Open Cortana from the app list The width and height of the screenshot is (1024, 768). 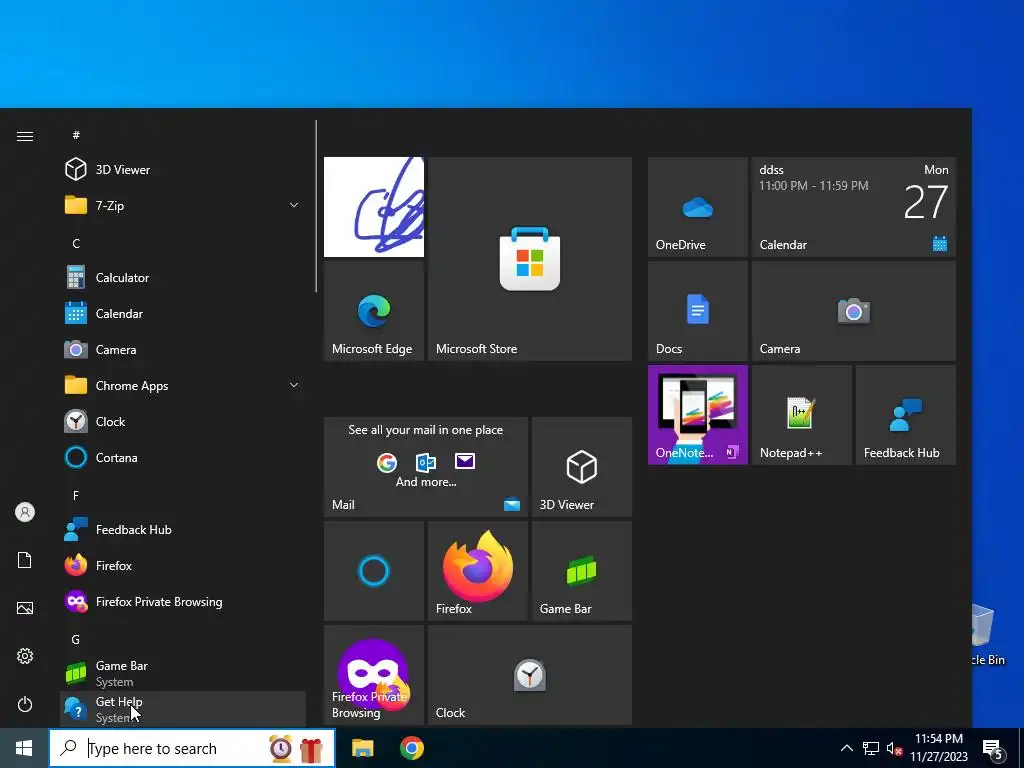pyautogui.click(x=183, y=458)
